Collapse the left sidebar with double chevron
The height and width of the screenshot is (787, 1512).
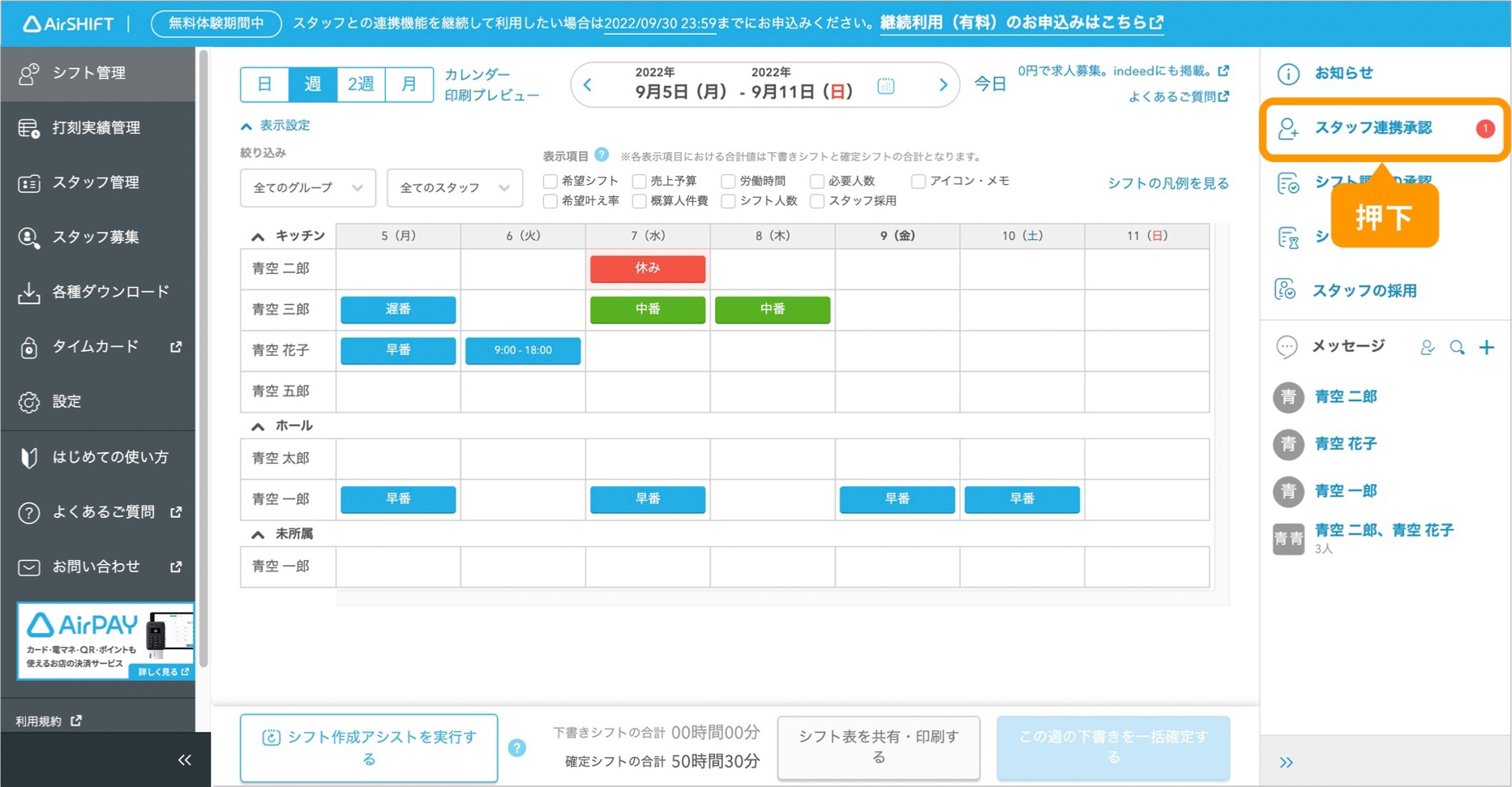pos(184,759)
